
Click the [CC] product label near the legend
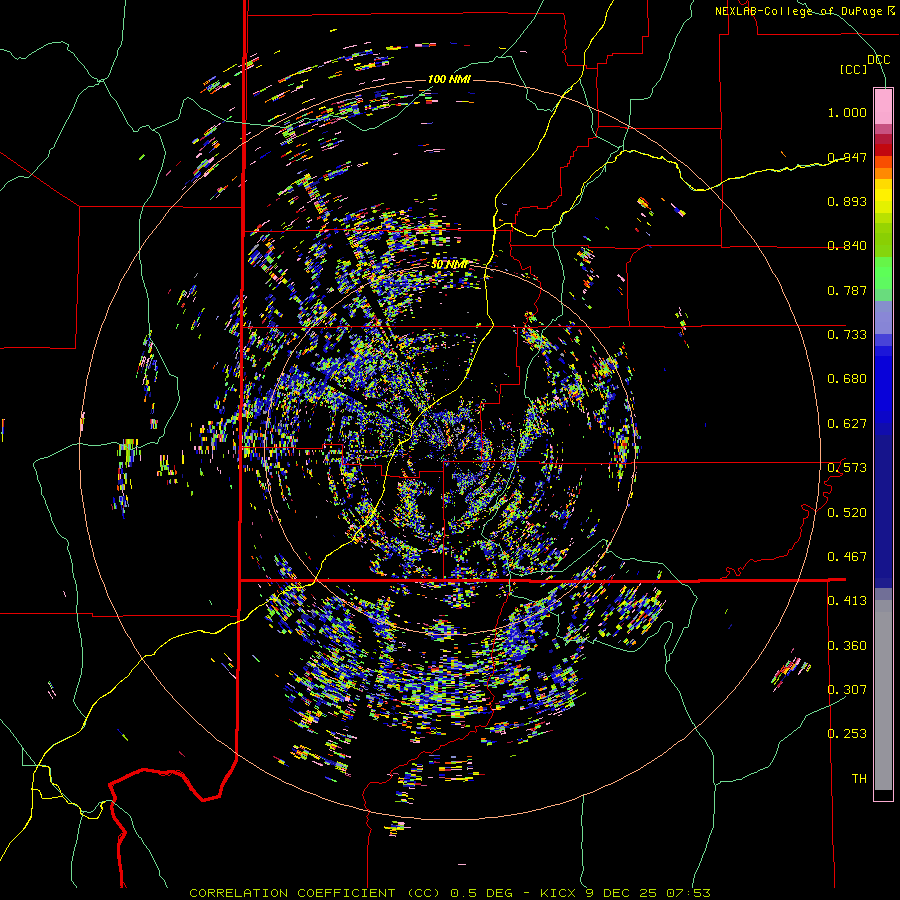pyautogui.click(x=854, y=69)
